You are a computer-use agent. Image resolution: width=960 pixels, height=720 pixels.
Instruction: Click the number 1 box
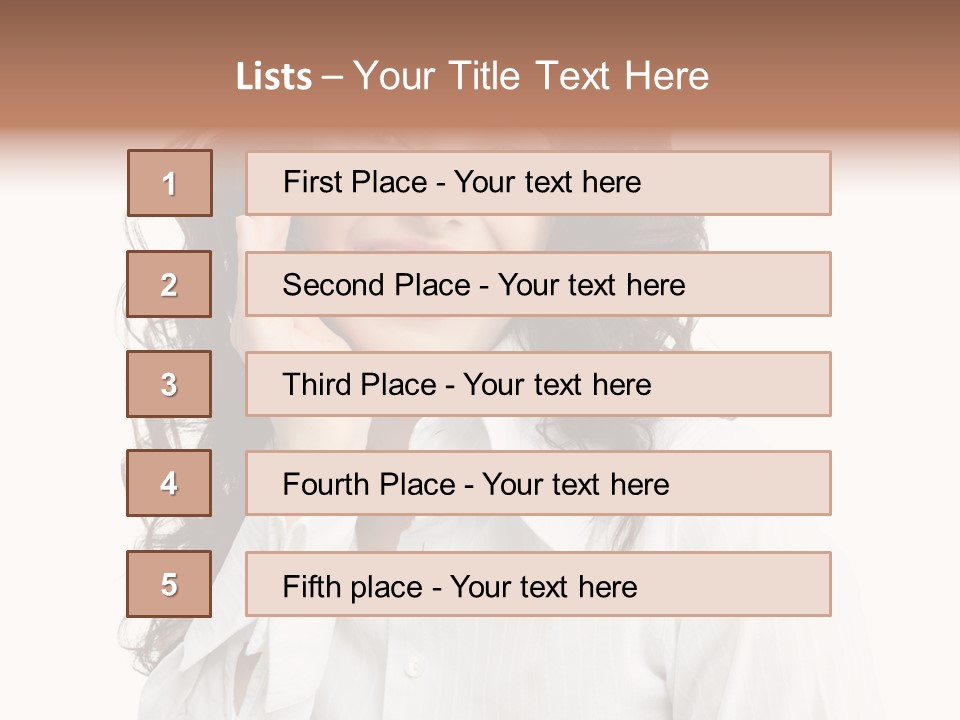(170, 183)
